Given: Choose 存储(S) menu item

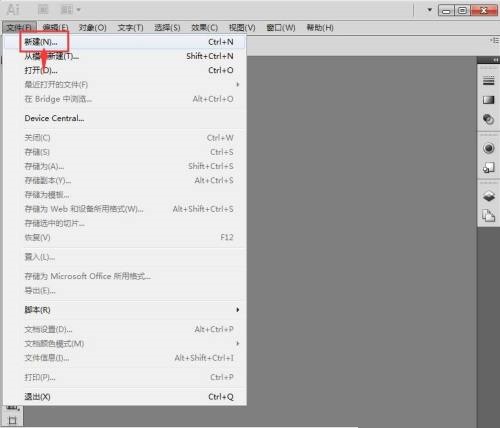Looking at the screenshot, I should [125, 152].
